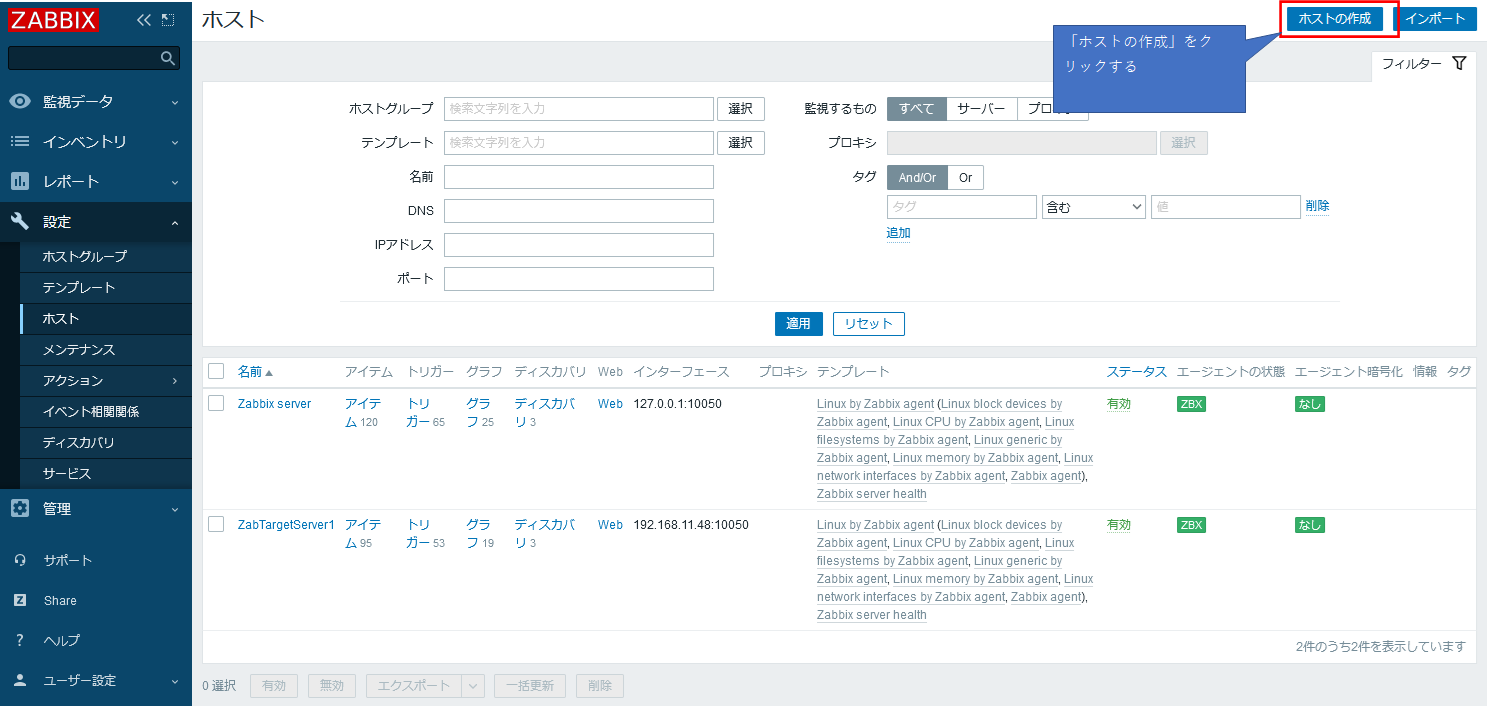Screen dimensions: 1487x706
Task: Focus the IPアドレス filter input field
Action: click(x=579, y=245)
